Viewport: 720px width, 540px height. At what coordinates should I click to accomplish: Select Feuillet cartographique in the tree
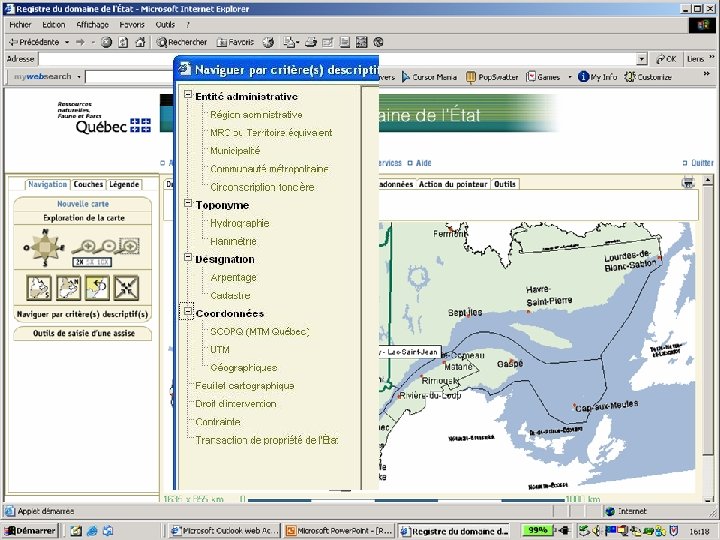(x=245, y=386)
